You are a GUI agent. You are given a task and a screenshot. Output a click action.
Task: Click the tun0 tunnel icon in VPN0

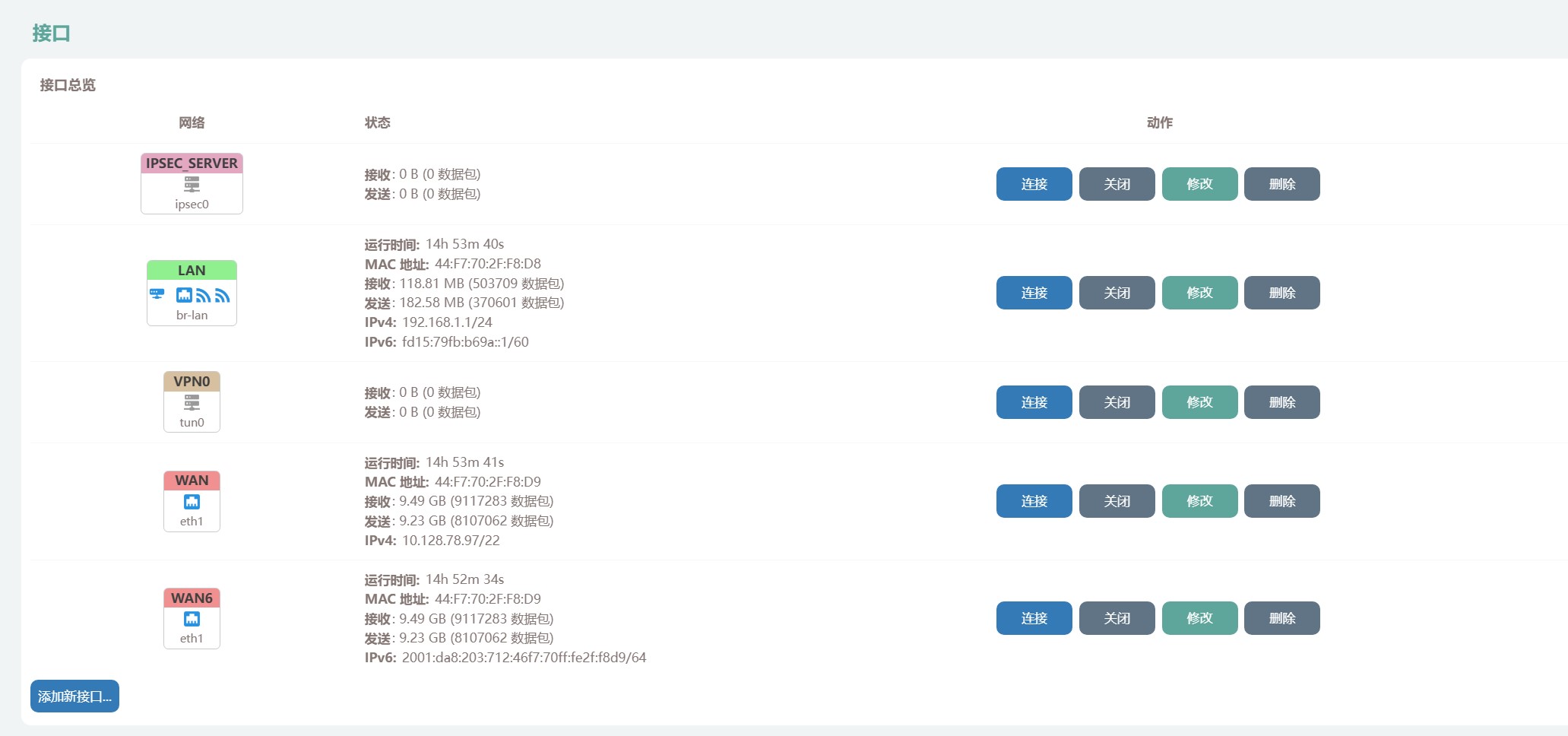click(x=192, y=403)
